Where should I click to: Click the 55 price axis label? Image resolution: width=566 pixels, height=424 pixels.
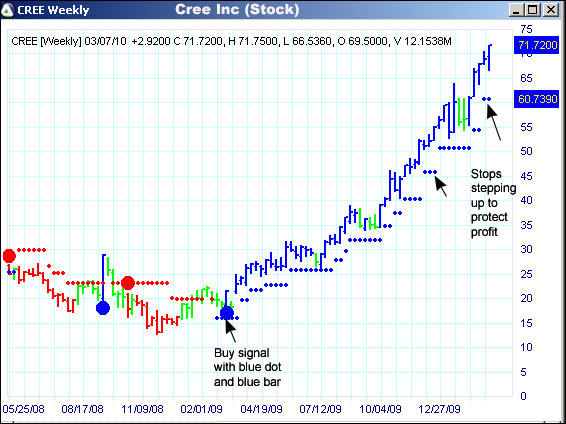[526, 127]
